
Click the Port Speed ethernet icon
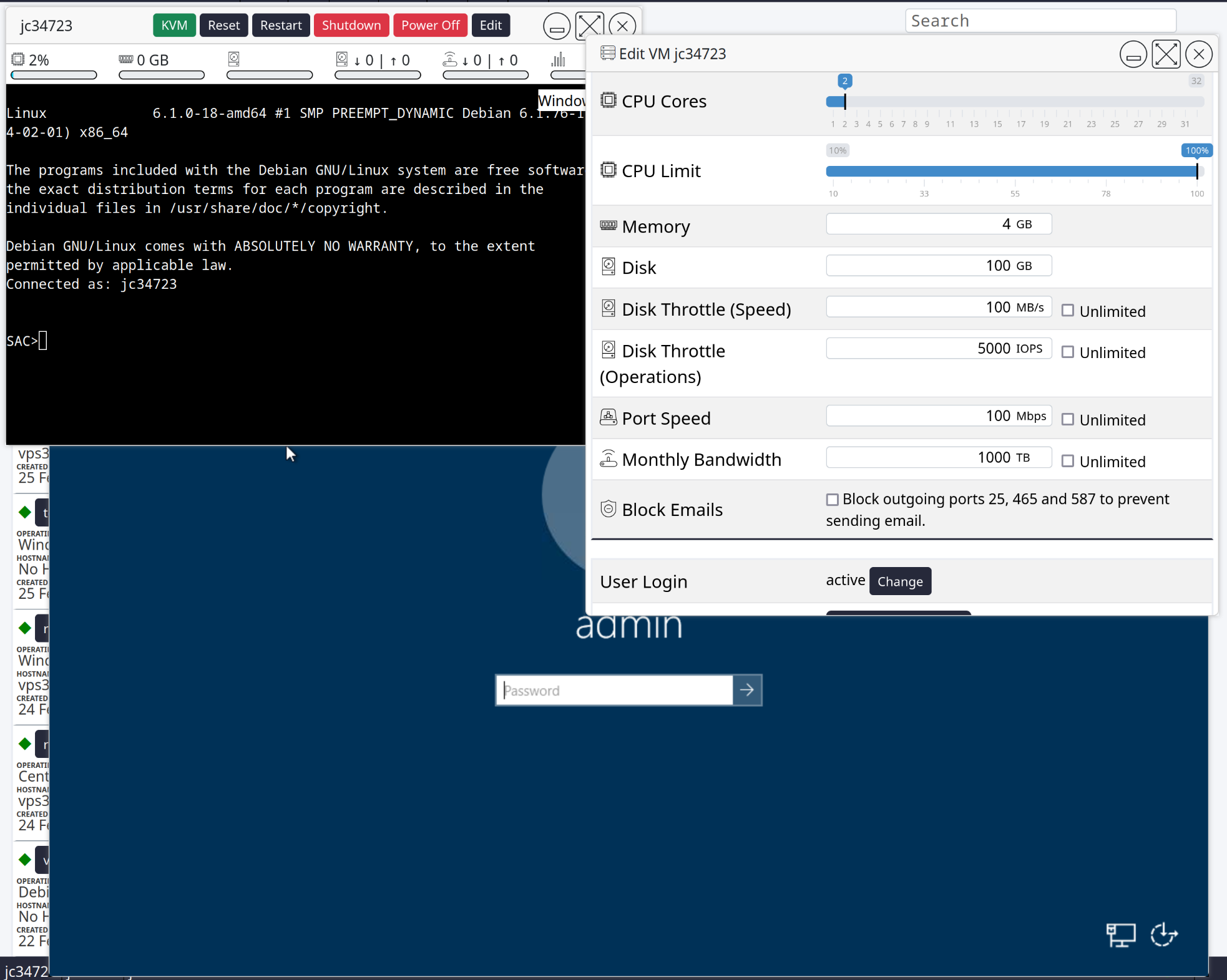pyautogui.click(x=609, y=417)
